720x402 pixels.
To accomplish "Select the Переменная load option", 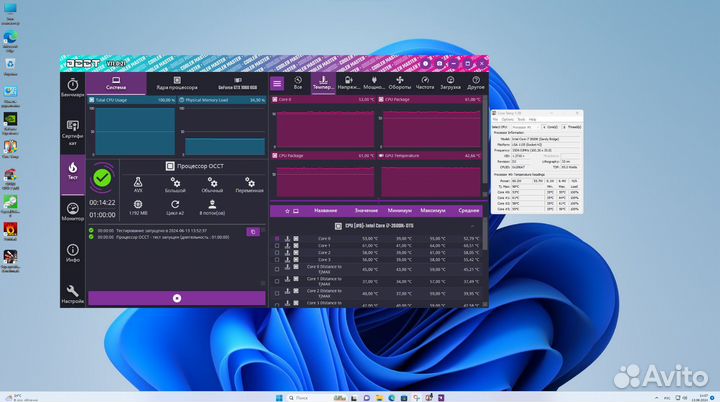I will 249,185.
